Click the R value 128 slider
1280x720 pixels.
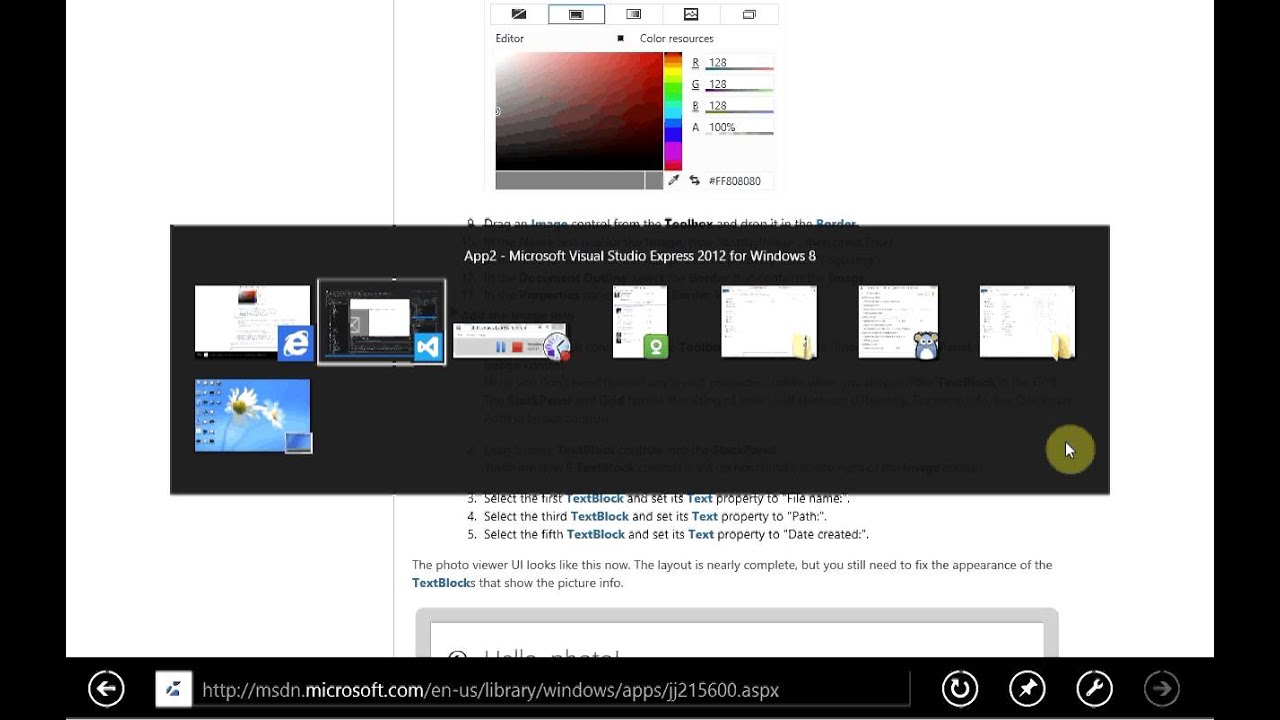740,63
